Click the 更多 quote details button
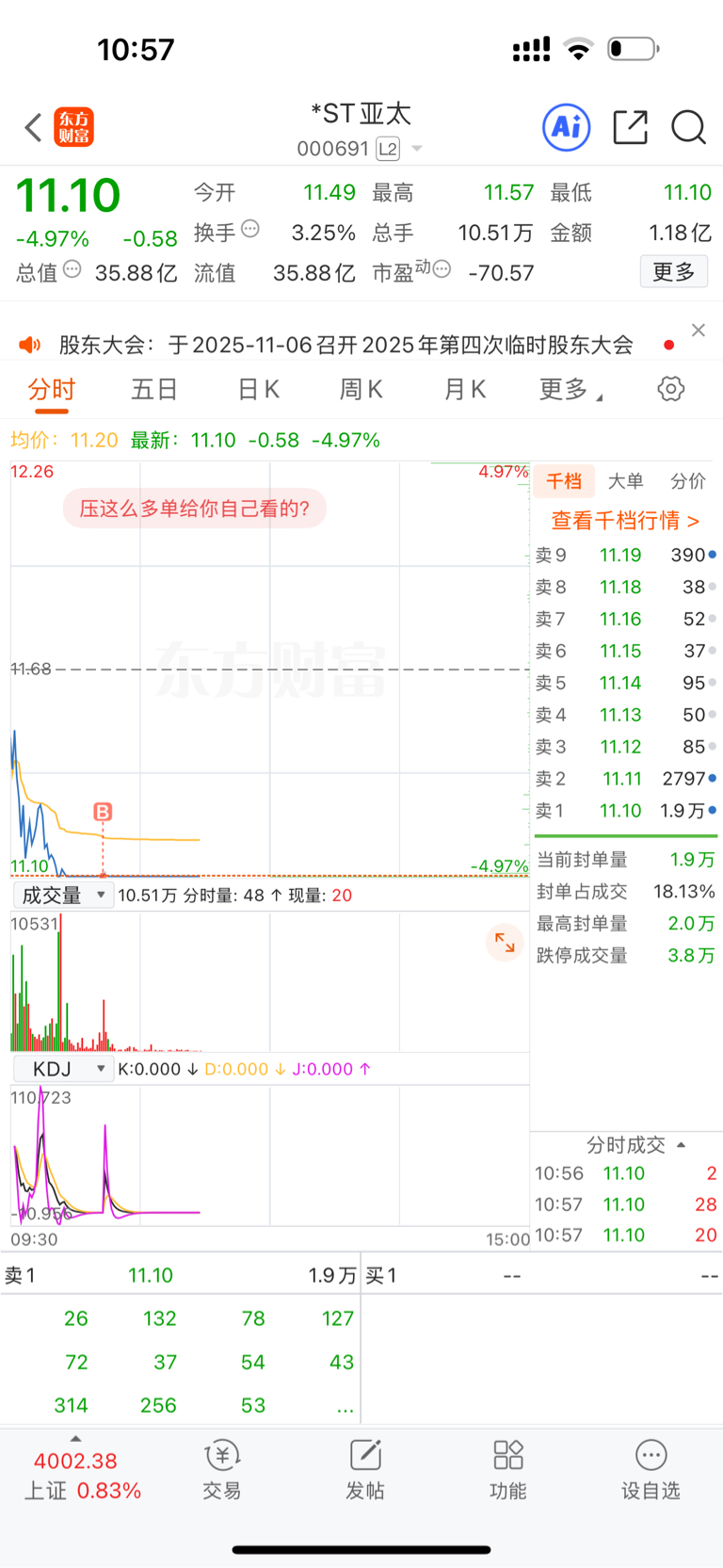The width and height of the screenshot is (723, 1568). (x=674, y=272)
